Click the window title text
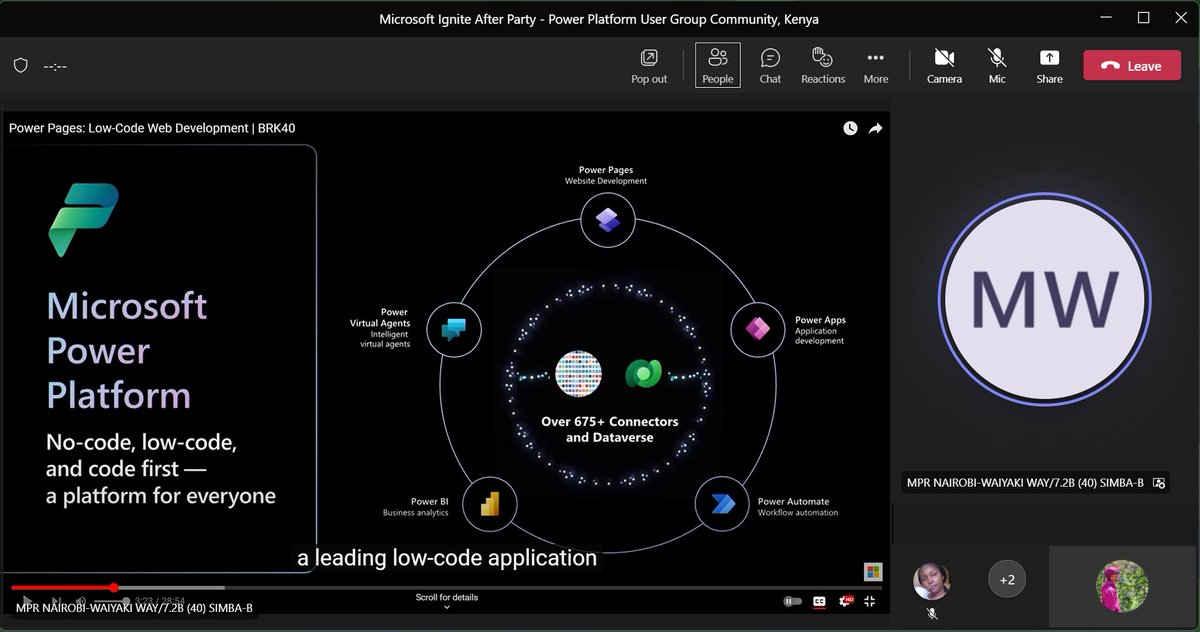This screenshot has width=1200, height=632. tap(599, 19)
